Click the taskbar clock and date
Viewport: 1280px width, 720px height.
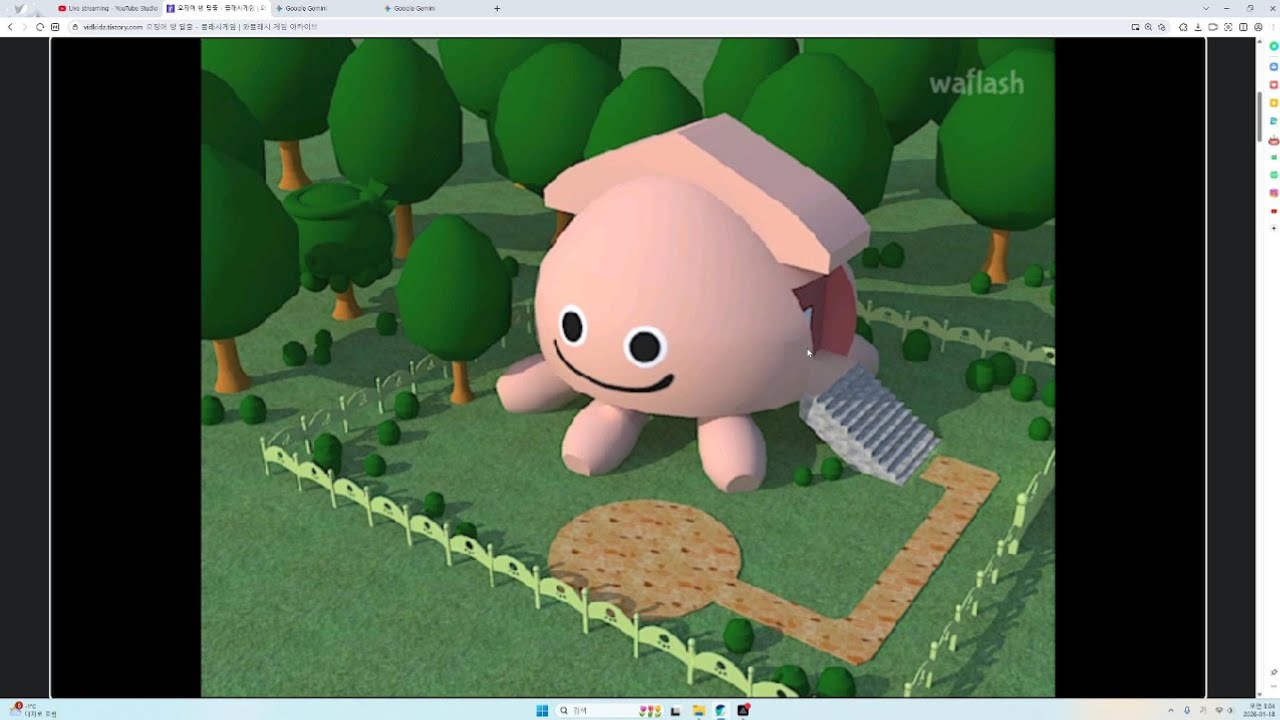click(1258, 711)
